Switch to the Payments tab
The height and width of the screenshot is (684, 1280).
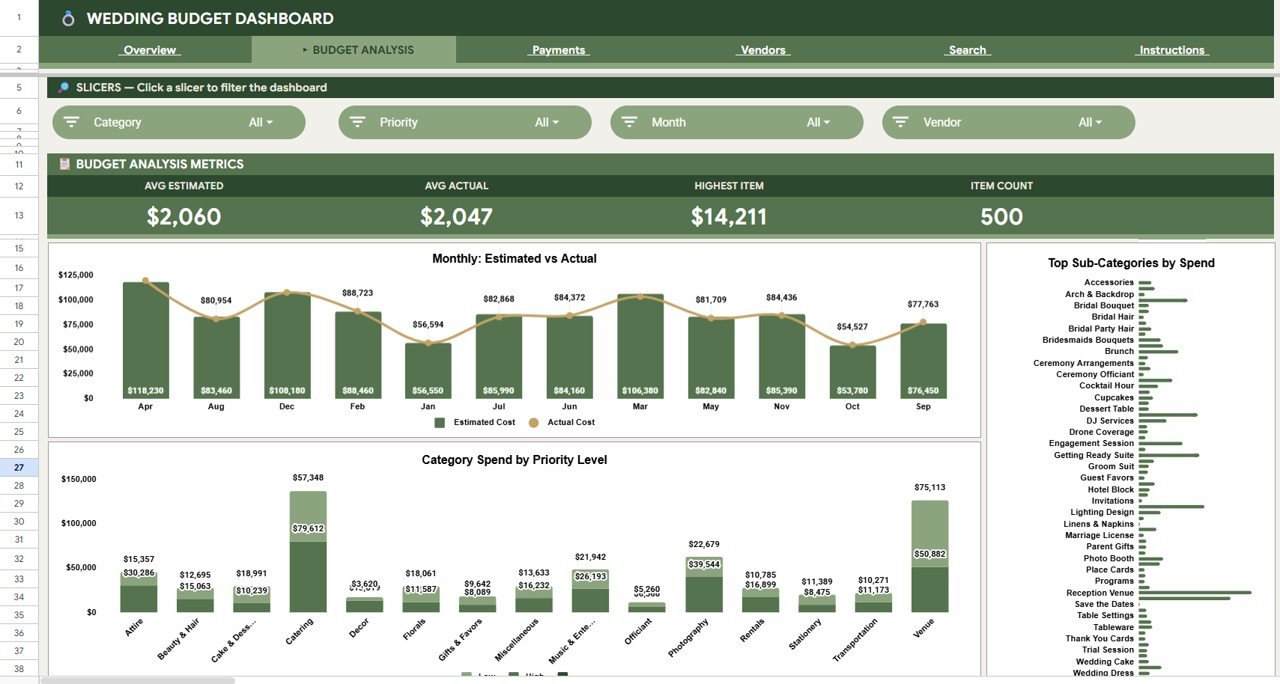[x=558, y=49]
